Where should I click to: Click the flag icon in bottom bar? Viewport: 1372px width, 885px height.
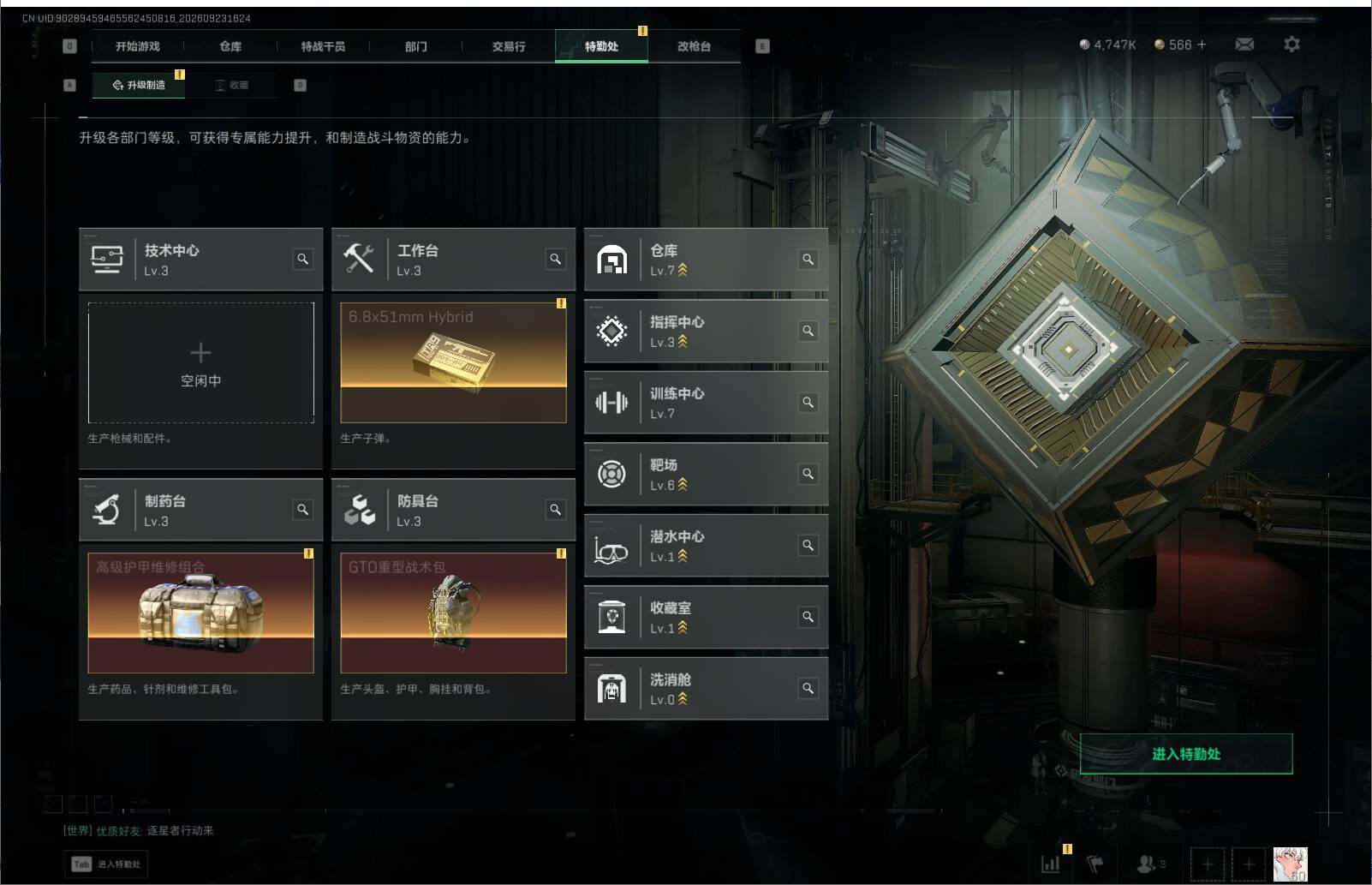pyautogui.click(x=1095, y=864)
